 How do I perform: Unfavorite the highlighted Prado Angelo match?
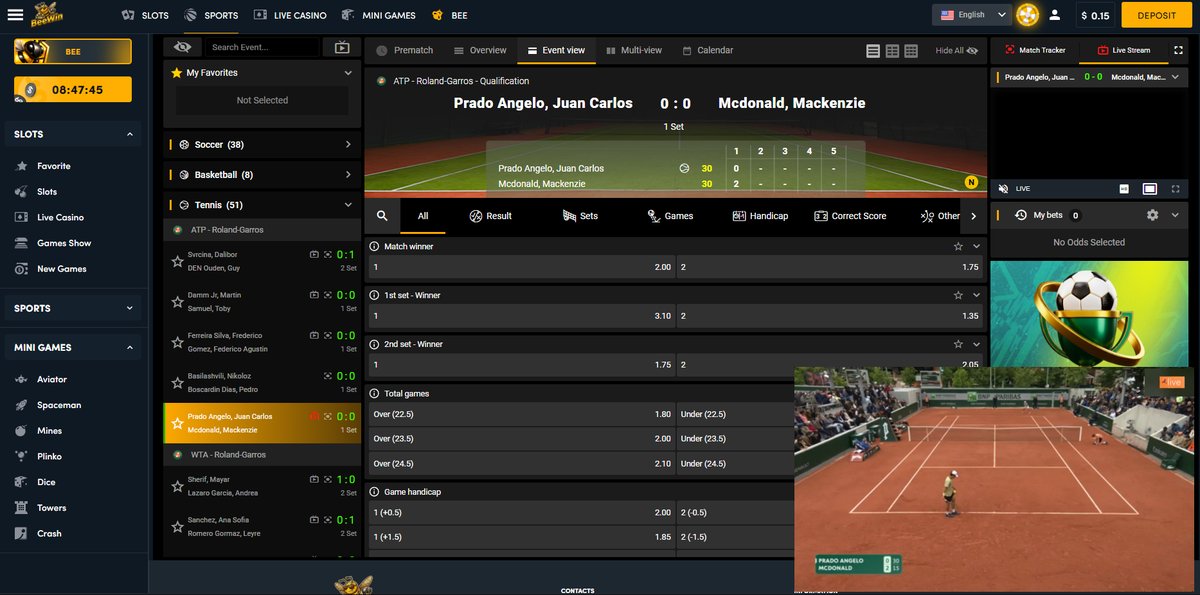click(177, 424)
